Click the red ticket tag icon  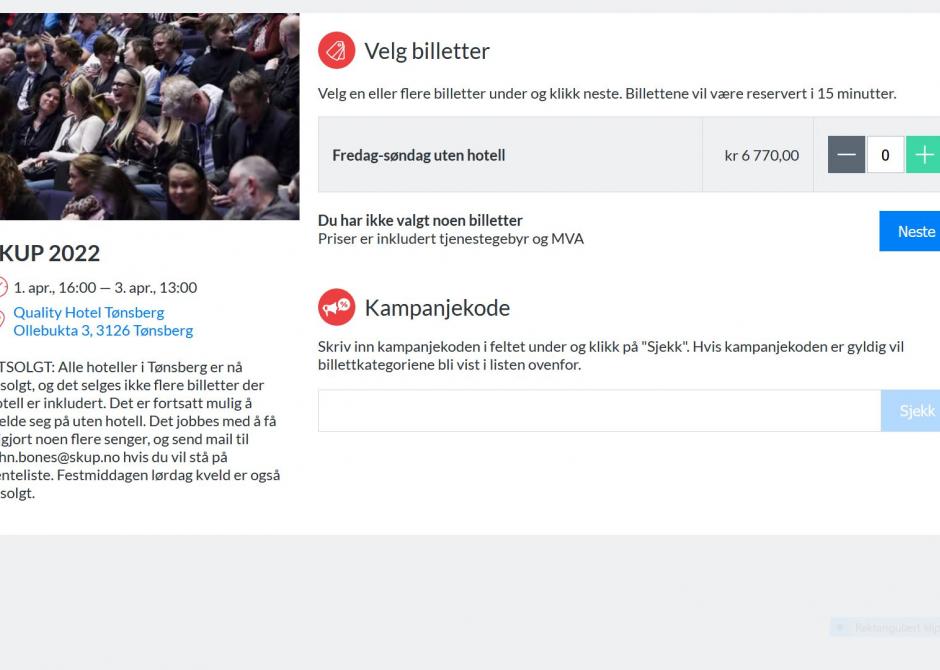[x=336, y=51]
